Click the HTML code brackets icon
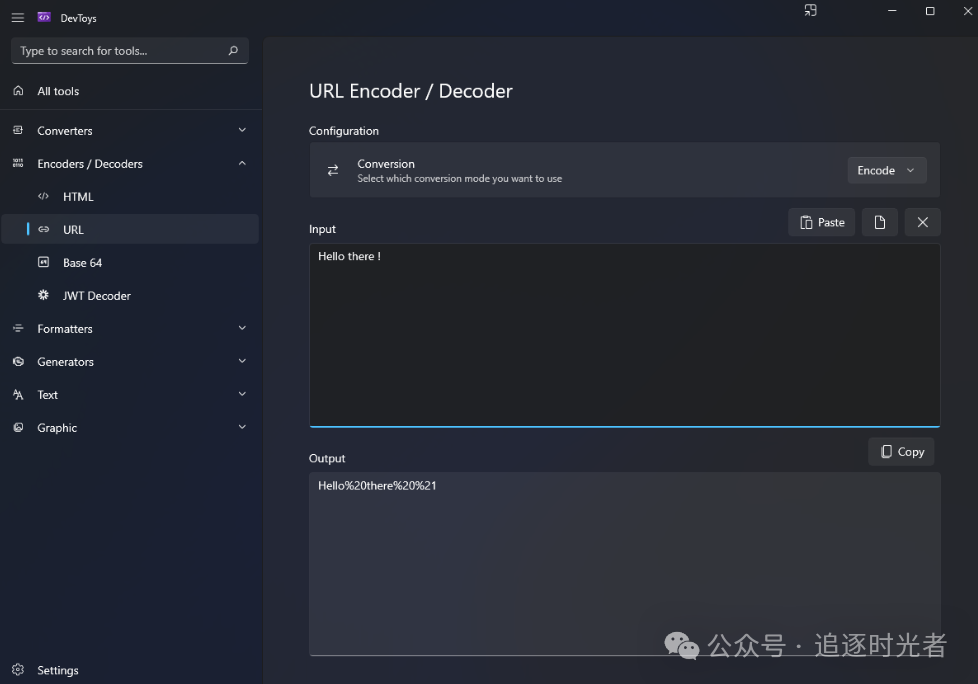 pyautogui.click(x=43, y=196)
